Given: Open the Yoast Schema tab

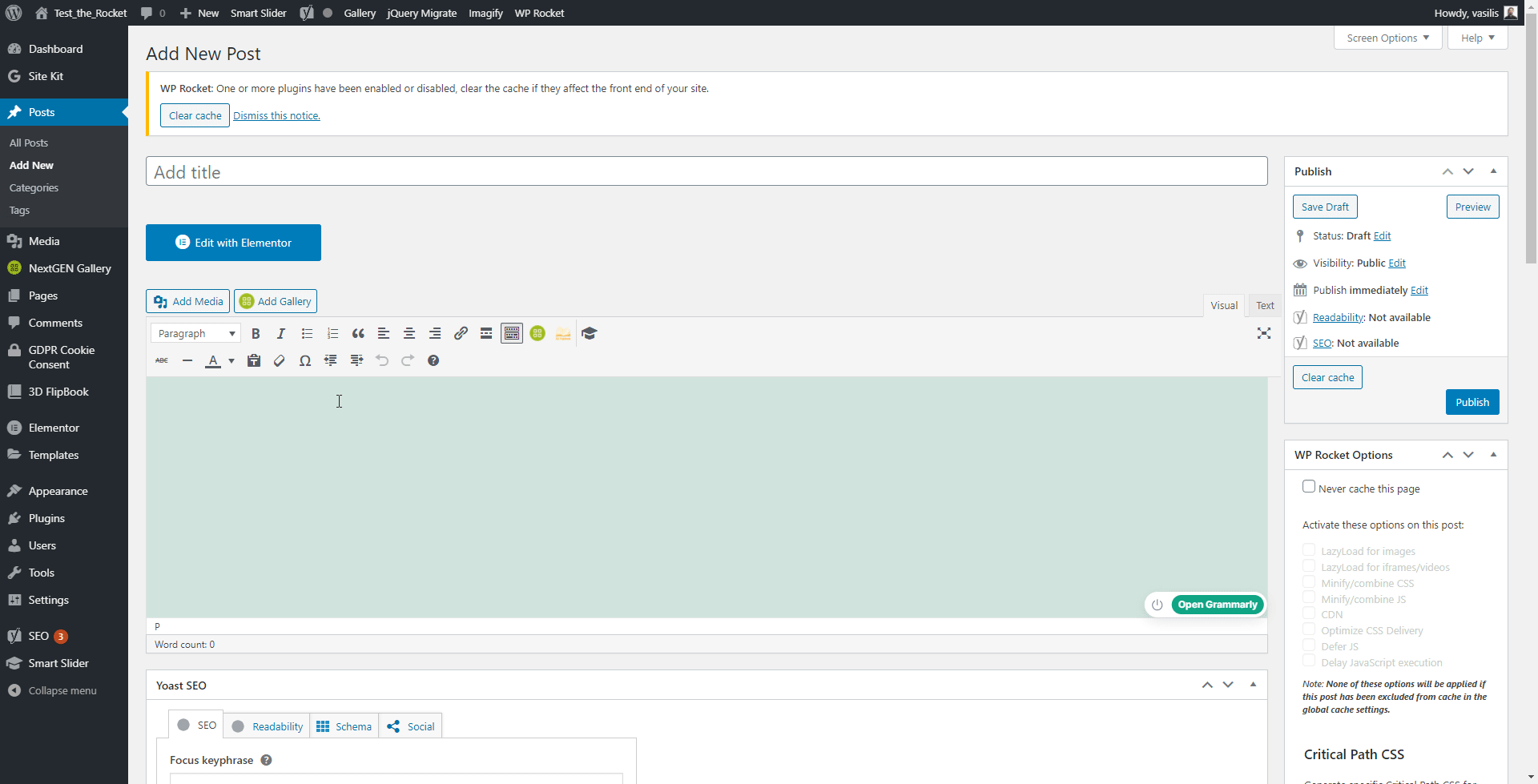Looking at the screenshot, I should [x=344, y=726].
